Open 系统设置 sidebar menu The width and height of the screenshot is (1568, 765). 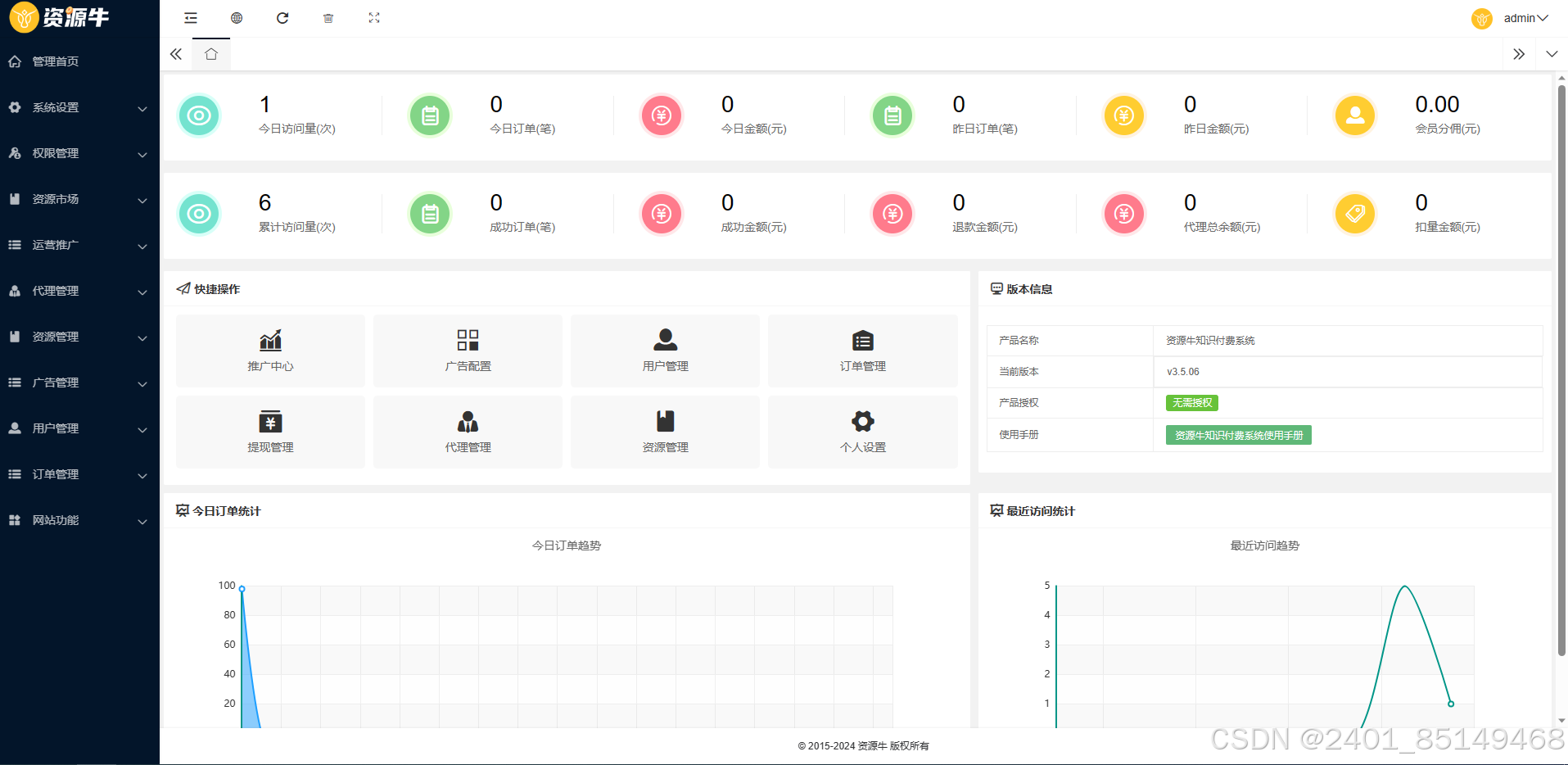tap(79, 107)
